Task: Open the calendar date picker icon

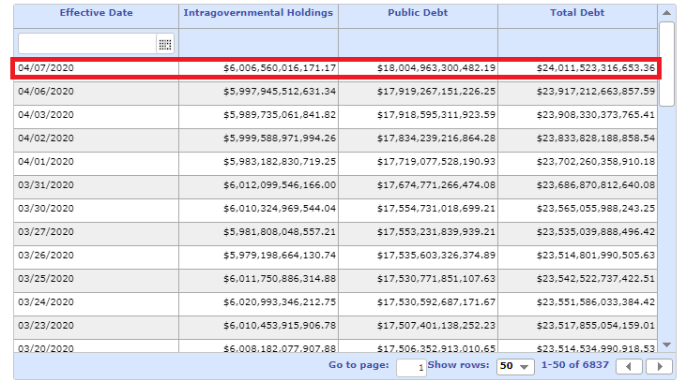Action: pos(165,44)
